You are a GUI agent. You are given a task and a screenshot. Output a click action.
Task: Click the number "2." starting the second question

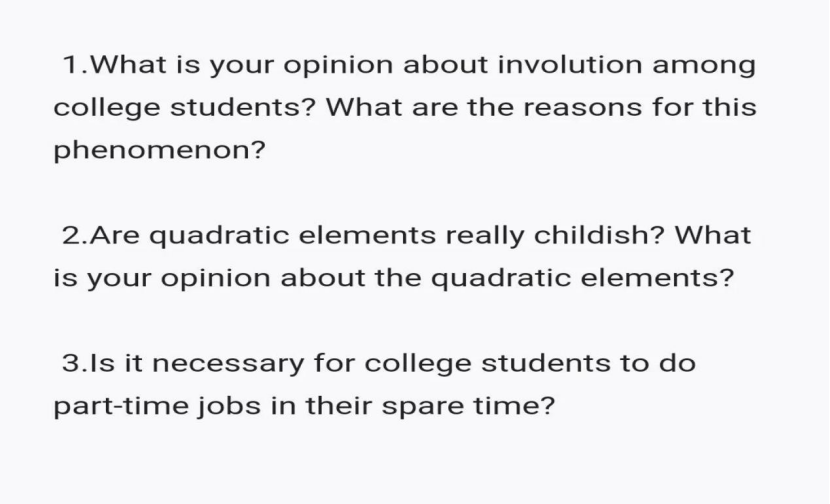coord(76,236)
